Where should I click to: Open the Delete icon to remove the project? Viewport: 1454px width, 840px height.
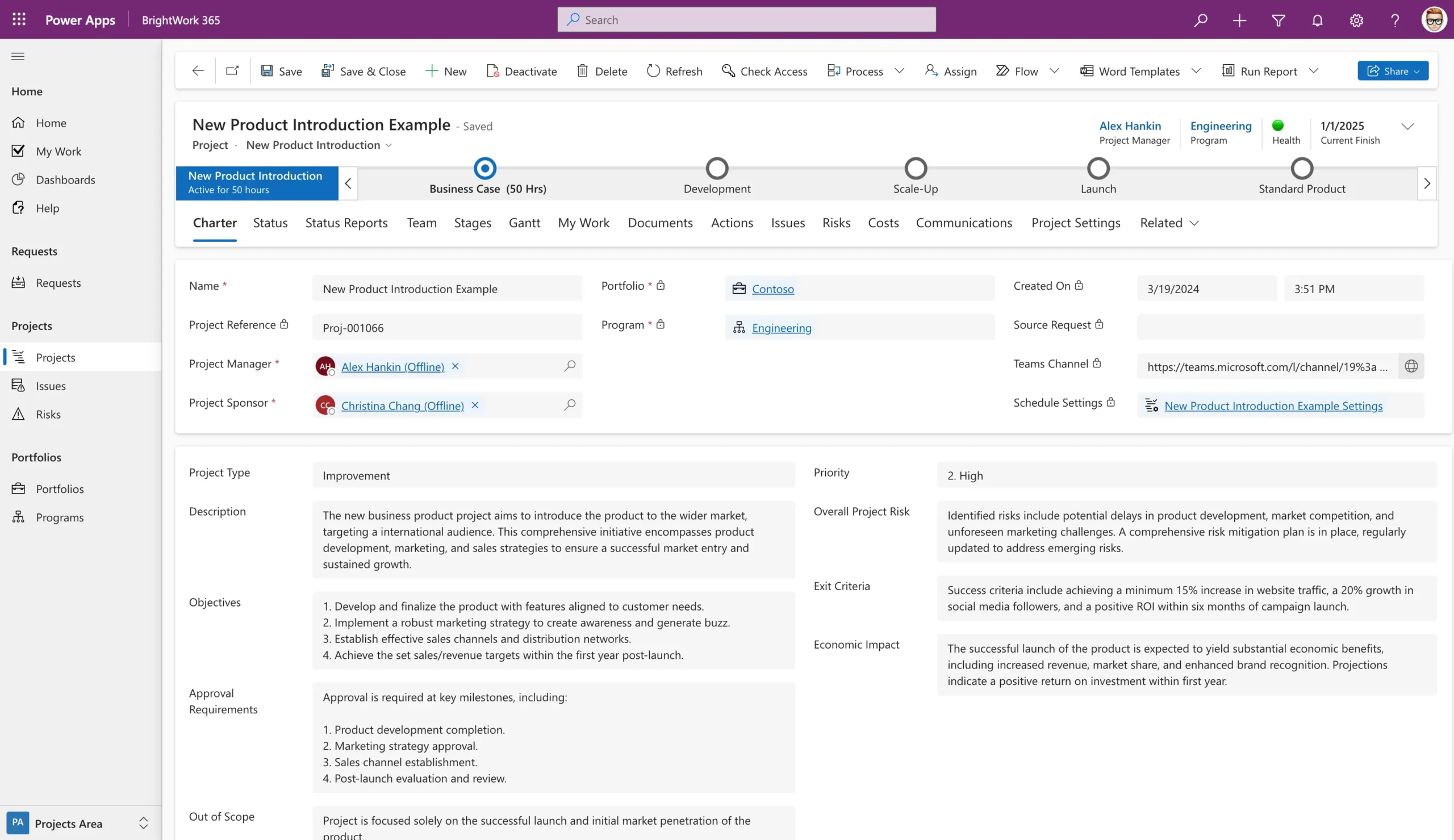(583, 70)
